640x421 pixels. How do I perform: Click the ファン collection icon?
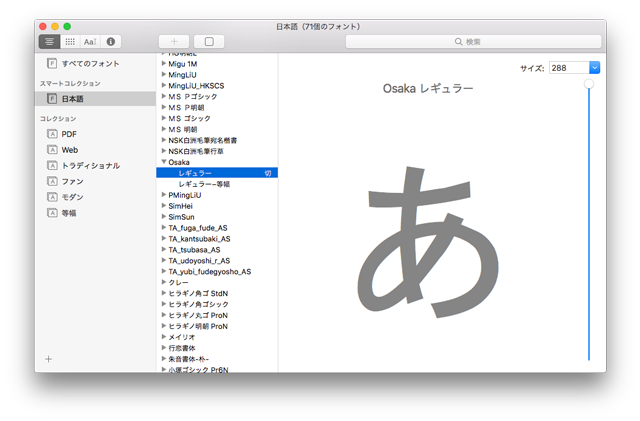(52, 181)
